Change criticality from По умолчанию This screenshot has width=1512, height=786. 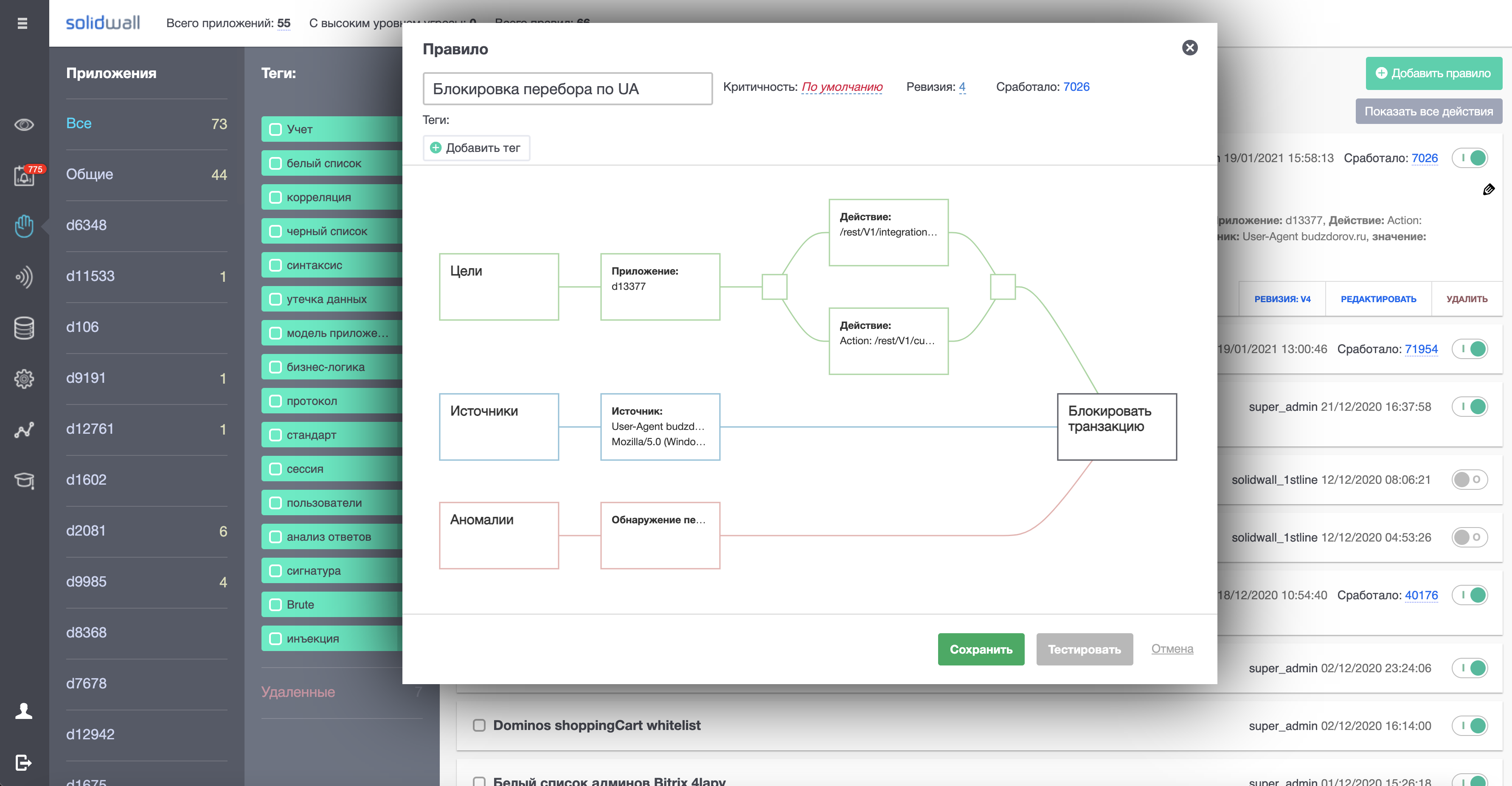point(842,87)
